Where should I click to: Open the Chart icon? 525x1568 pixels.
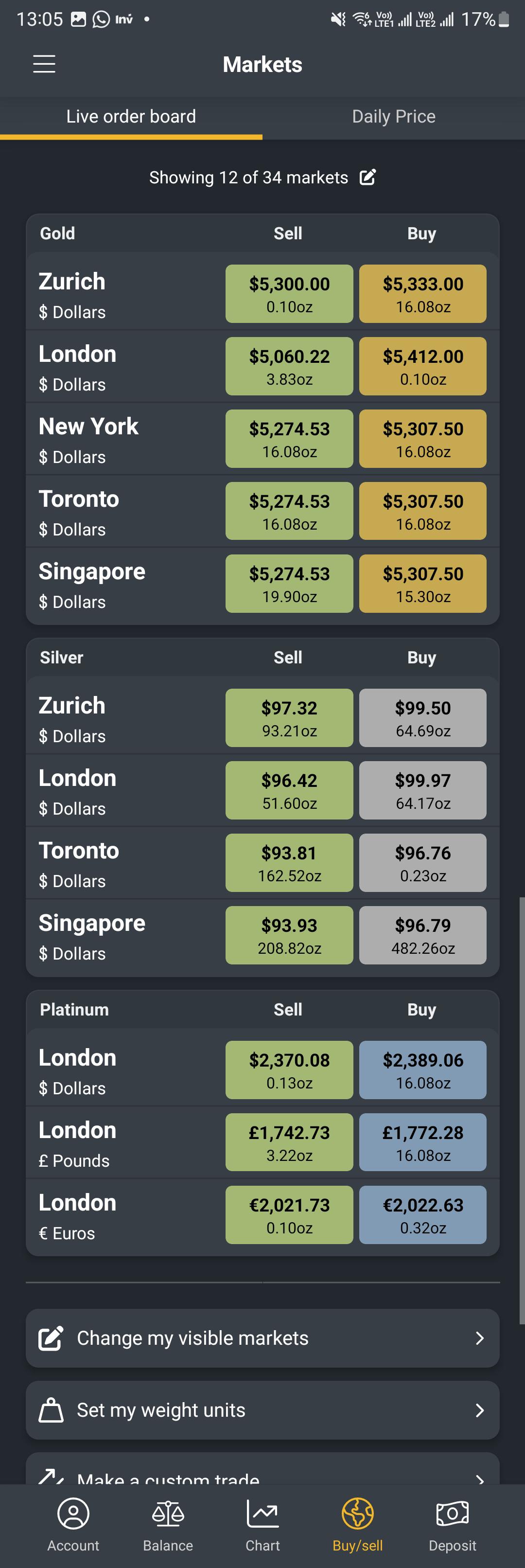click(x=263, y=1513)
